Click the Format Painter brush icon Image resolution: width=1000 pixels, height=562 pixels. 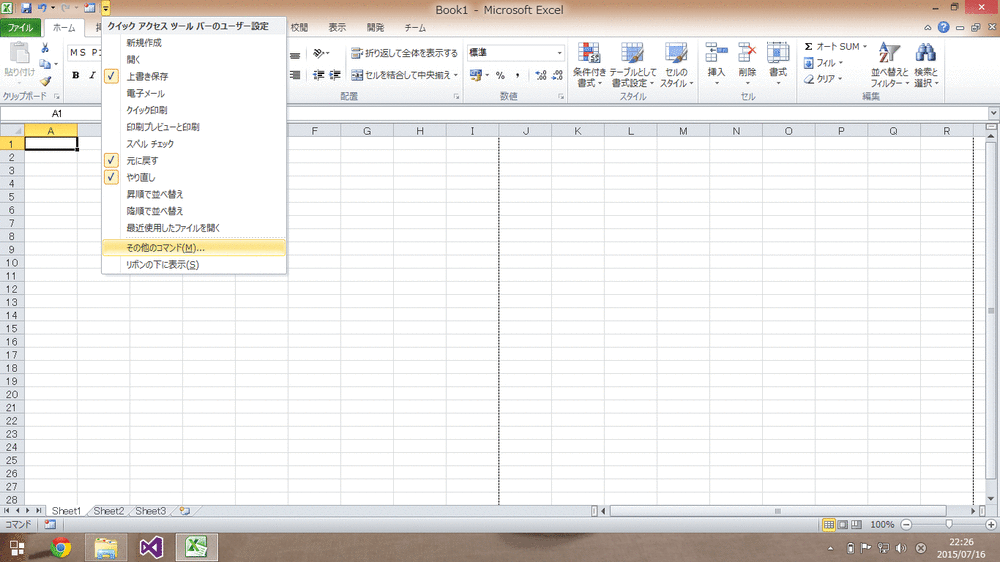[x=45, y=81]
